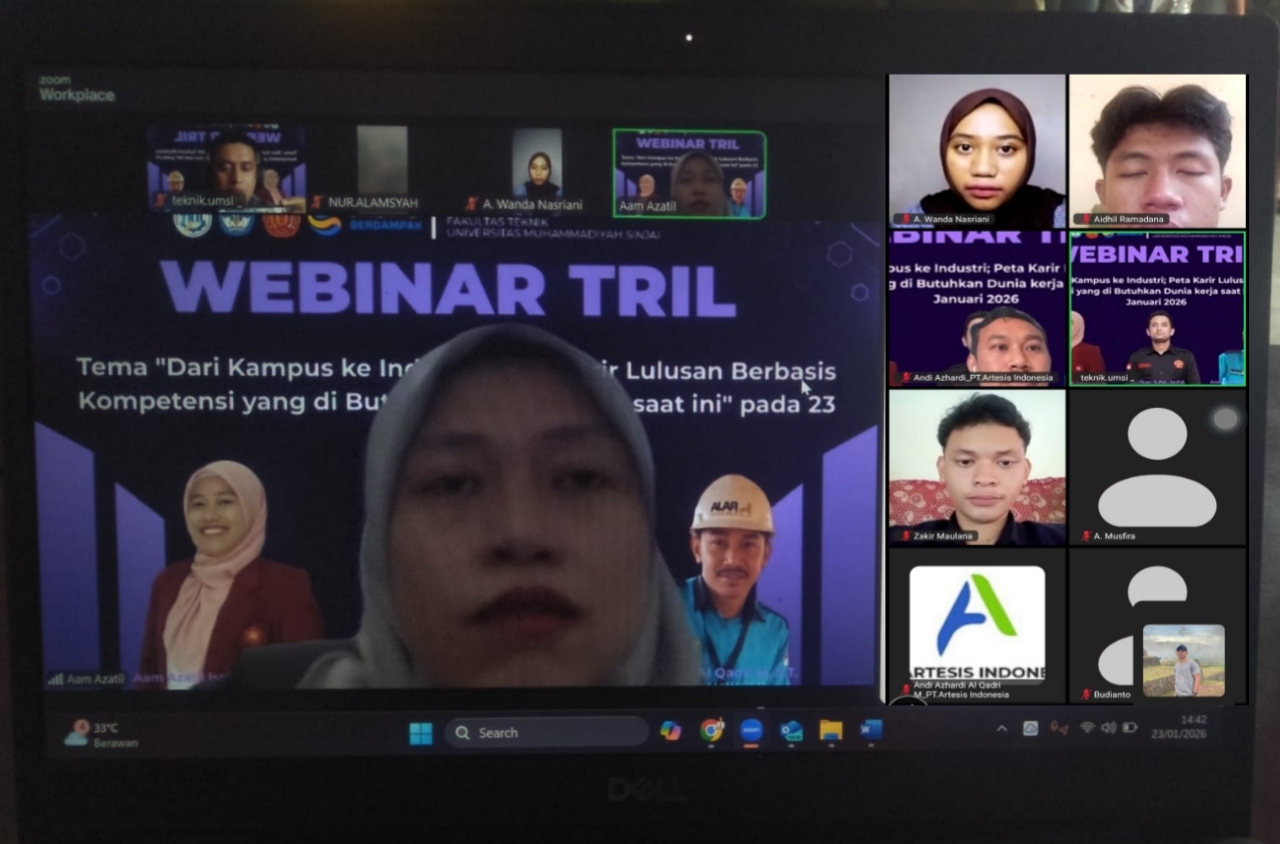Click the volume speaker tray icon

pos(1108,728)
